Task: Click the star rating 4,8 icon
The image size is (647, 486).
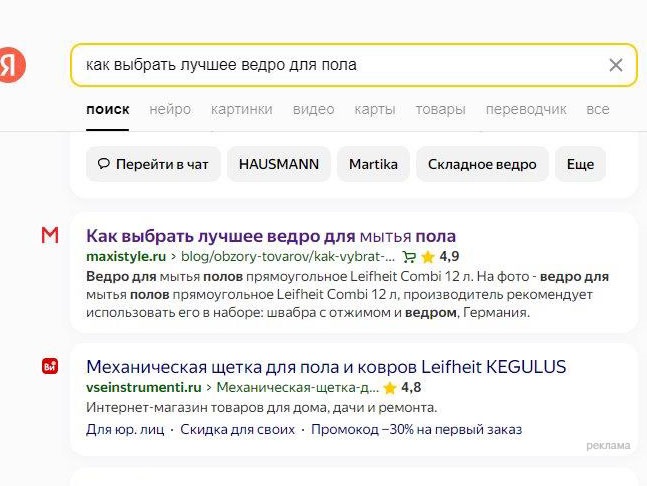Action: pyautogui.click(x=390, y=388)
